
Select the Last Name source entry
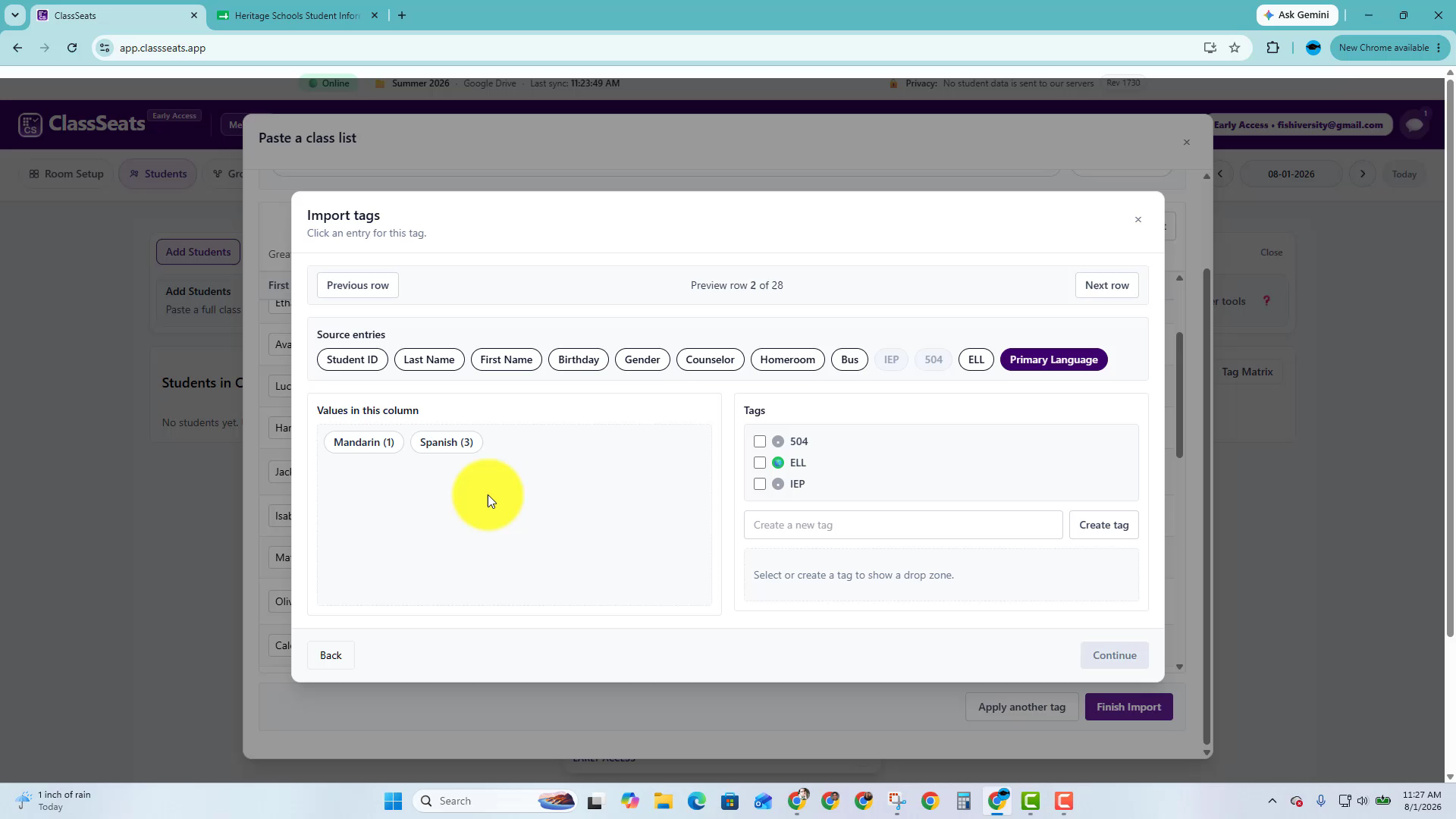point(429,359)
